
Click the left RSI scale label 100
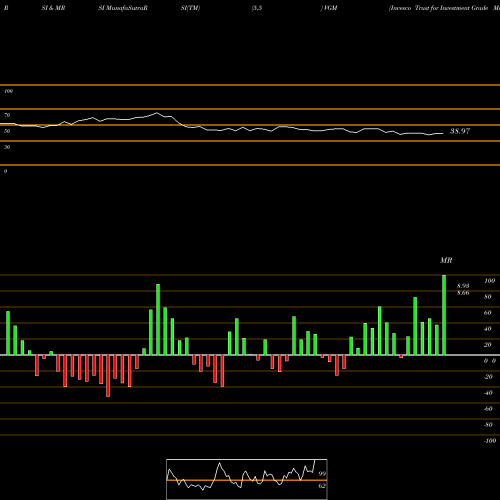click(x=8, y=91)
